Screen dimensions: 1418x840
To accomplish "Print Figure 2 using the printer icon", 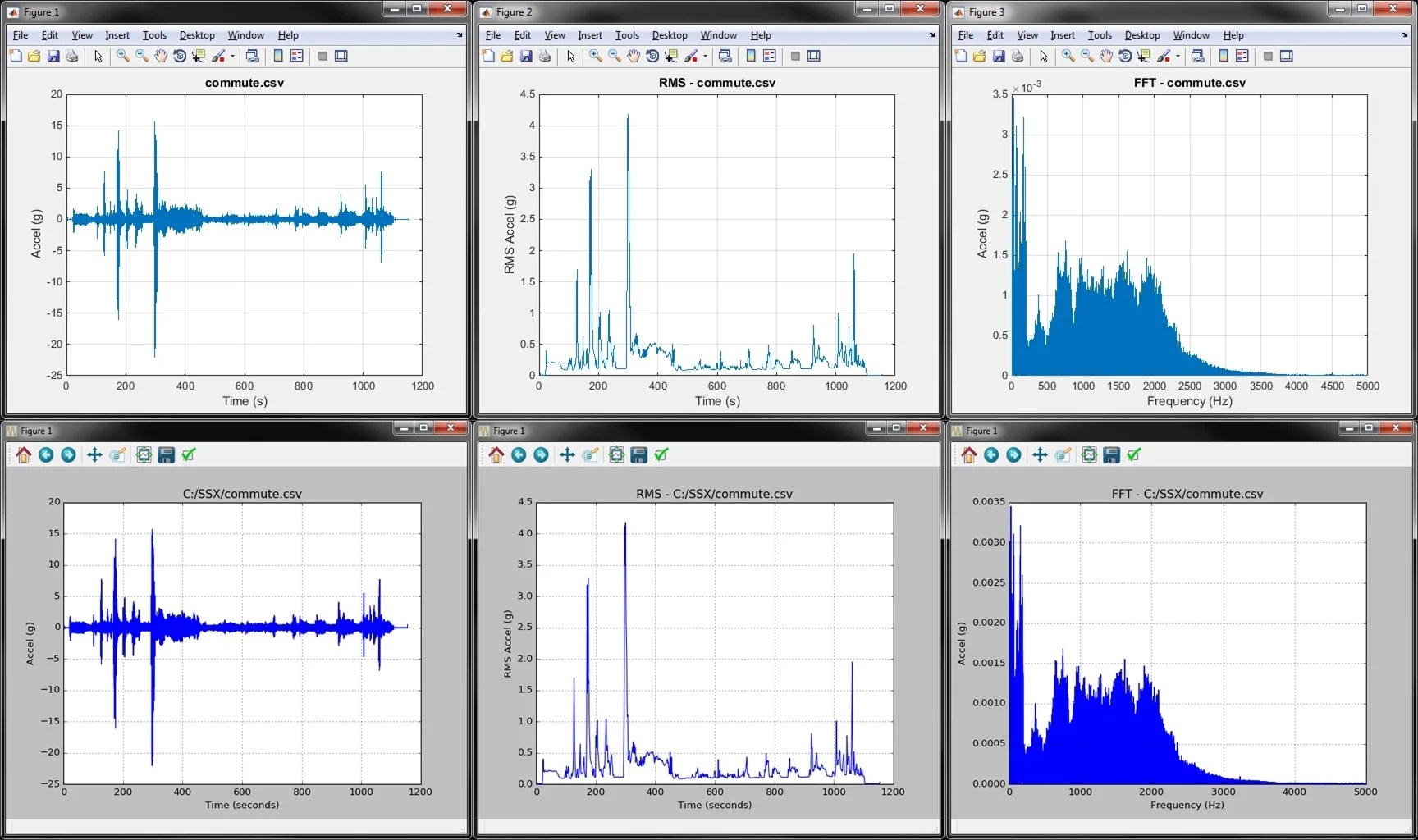I will (545, 56).
